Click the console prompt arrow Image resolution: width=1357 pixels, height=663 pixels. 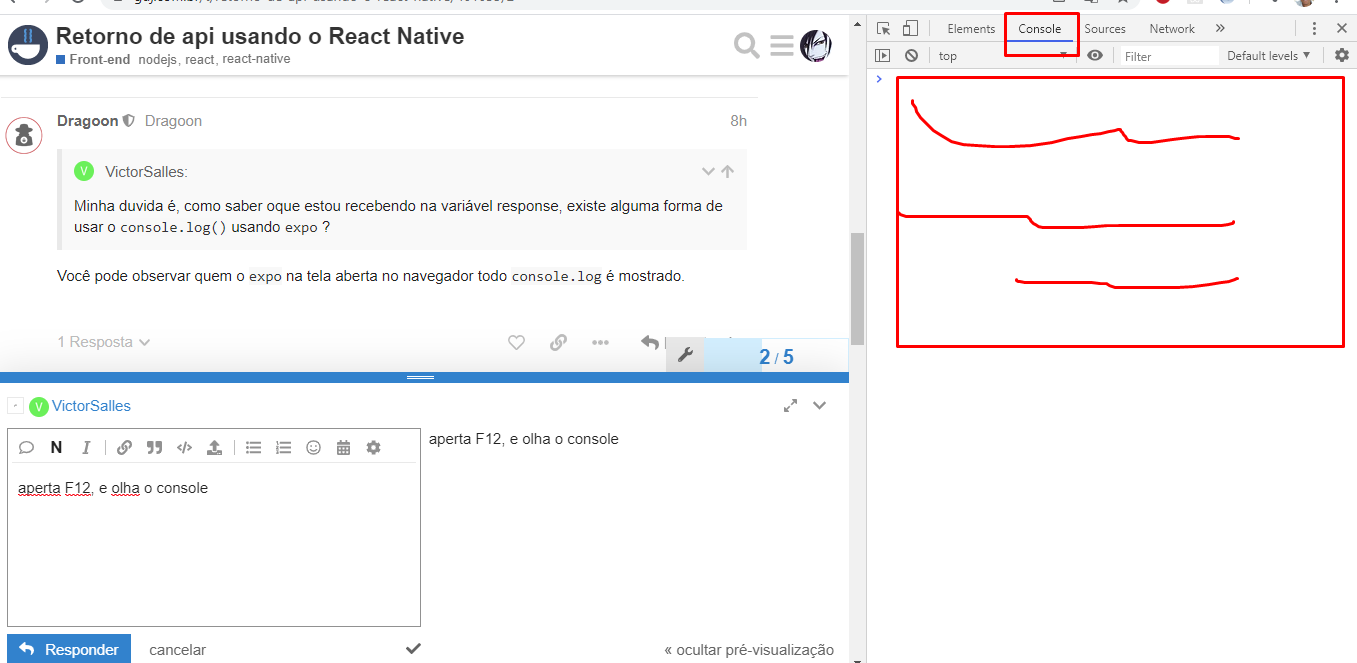879,78
